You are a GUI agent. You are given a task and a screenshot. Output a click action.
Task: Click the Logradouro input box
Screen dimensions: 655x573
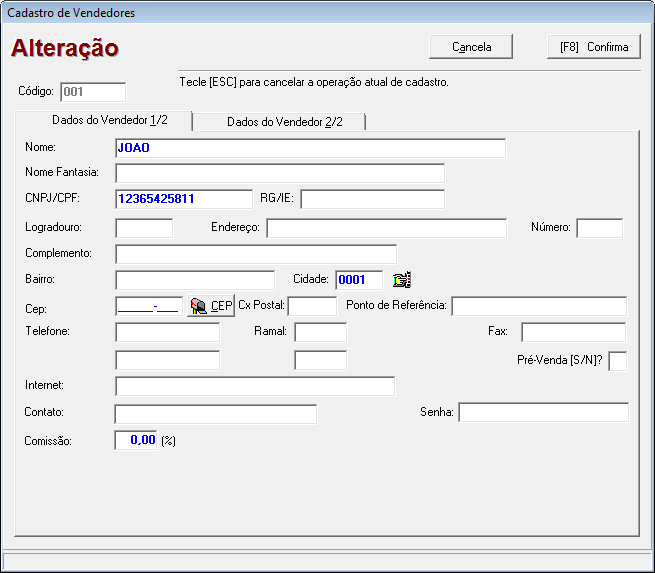click(x=144, y=228)
